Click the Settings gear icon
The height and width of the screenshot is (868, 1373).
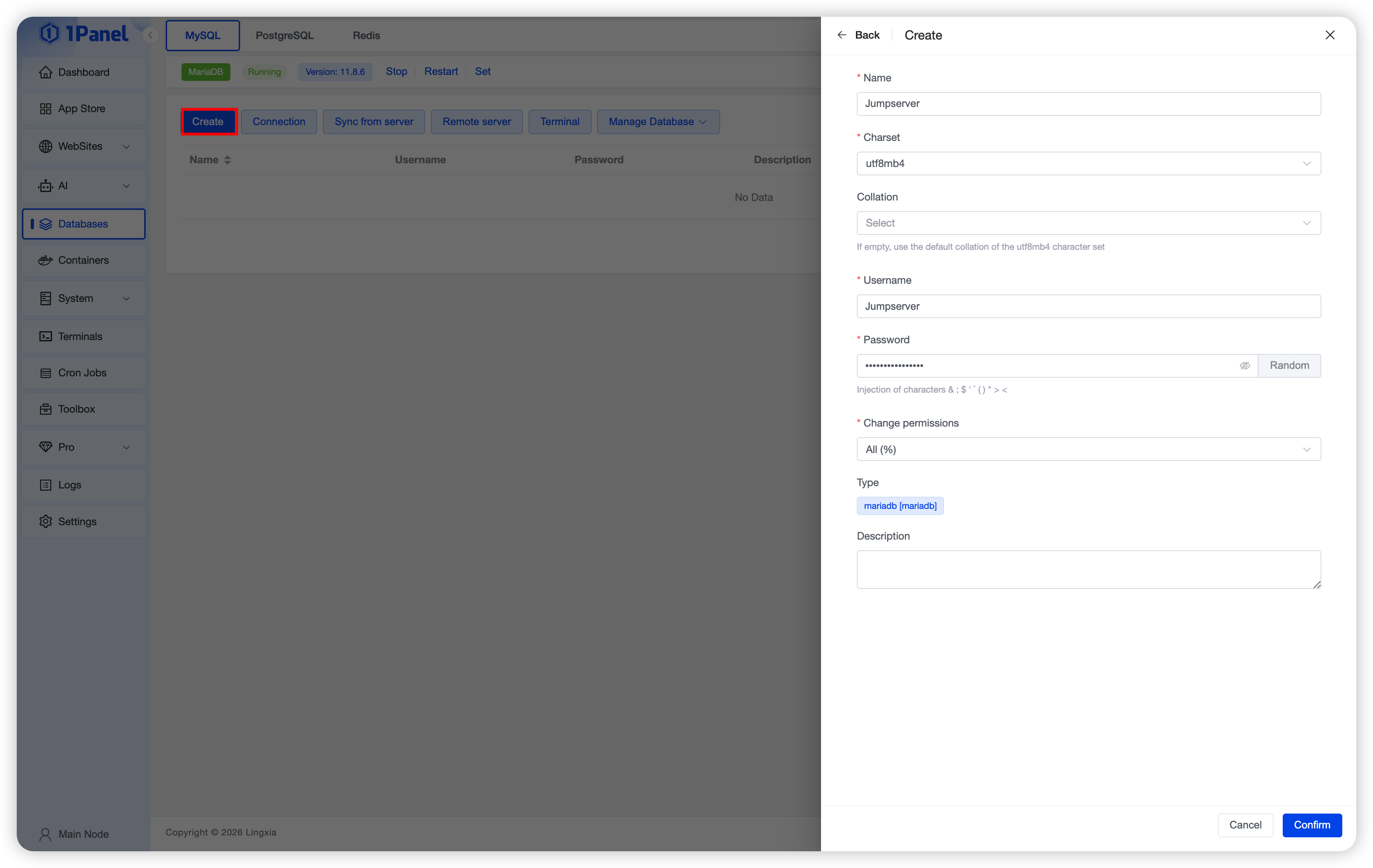pyautogui.click(x=46, y=521)
